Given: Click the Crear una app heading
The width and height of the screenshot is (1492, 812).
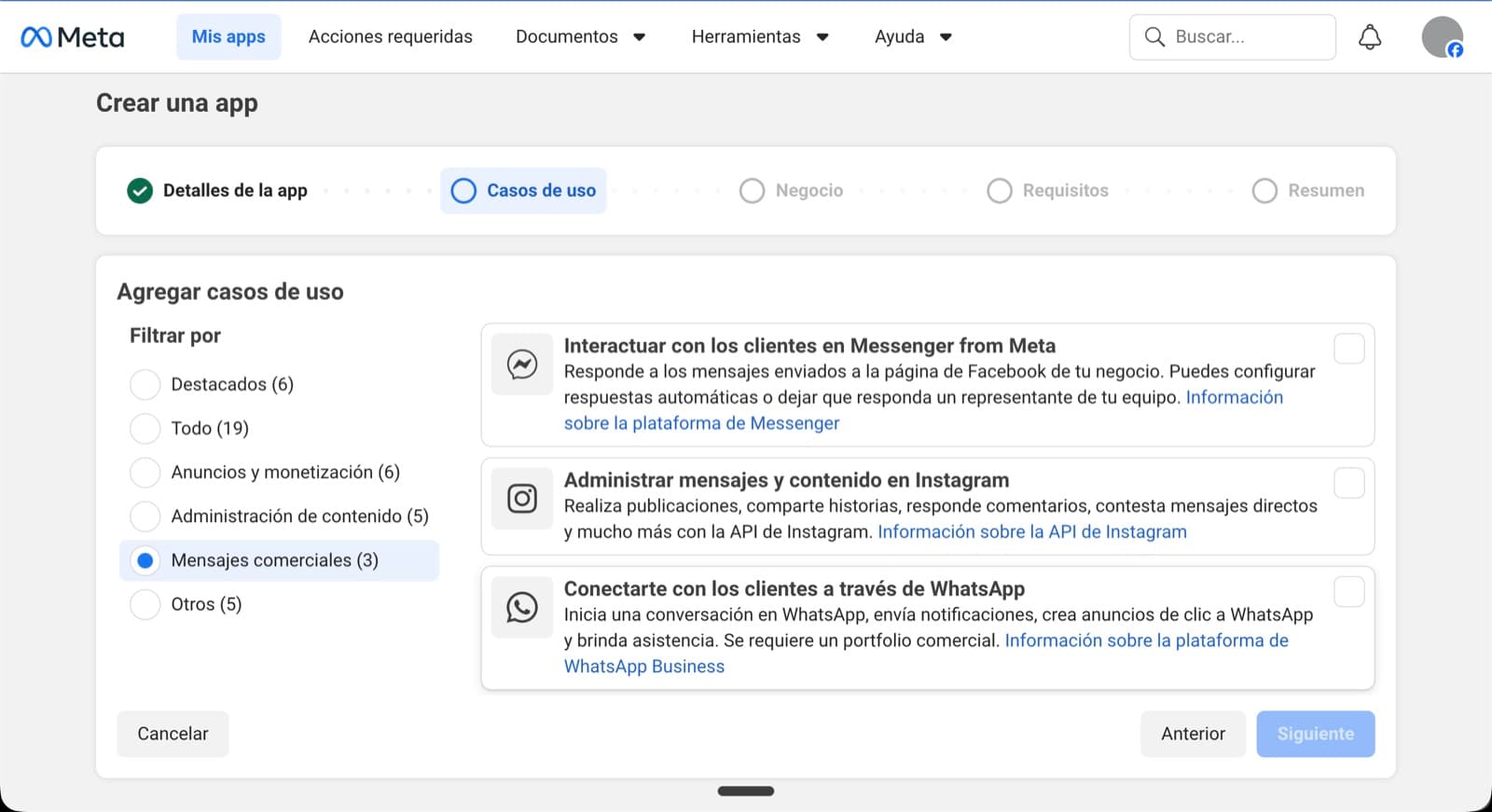Looking at the screenshot, I should pos(177,103).
